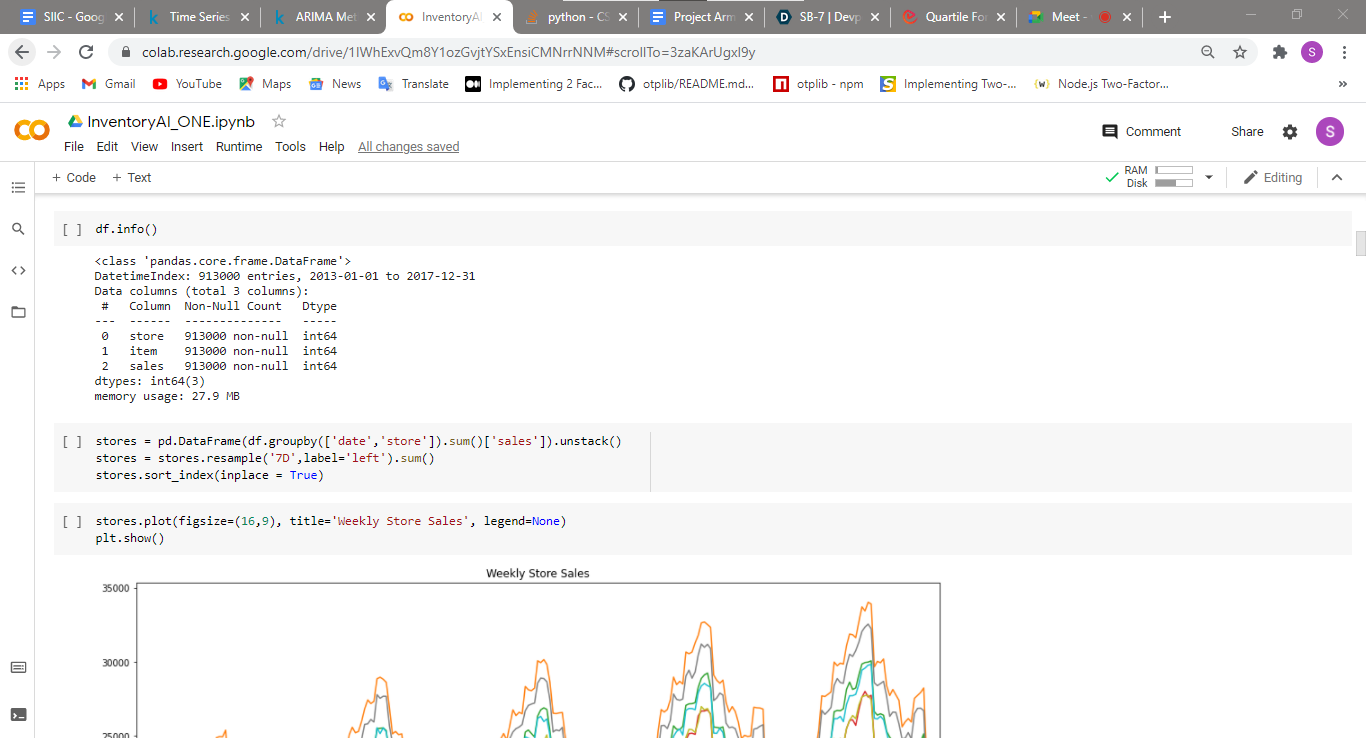Open the table of contents sidebar icon
Viewport: 1366px width, 738px height.
[18, 187]
